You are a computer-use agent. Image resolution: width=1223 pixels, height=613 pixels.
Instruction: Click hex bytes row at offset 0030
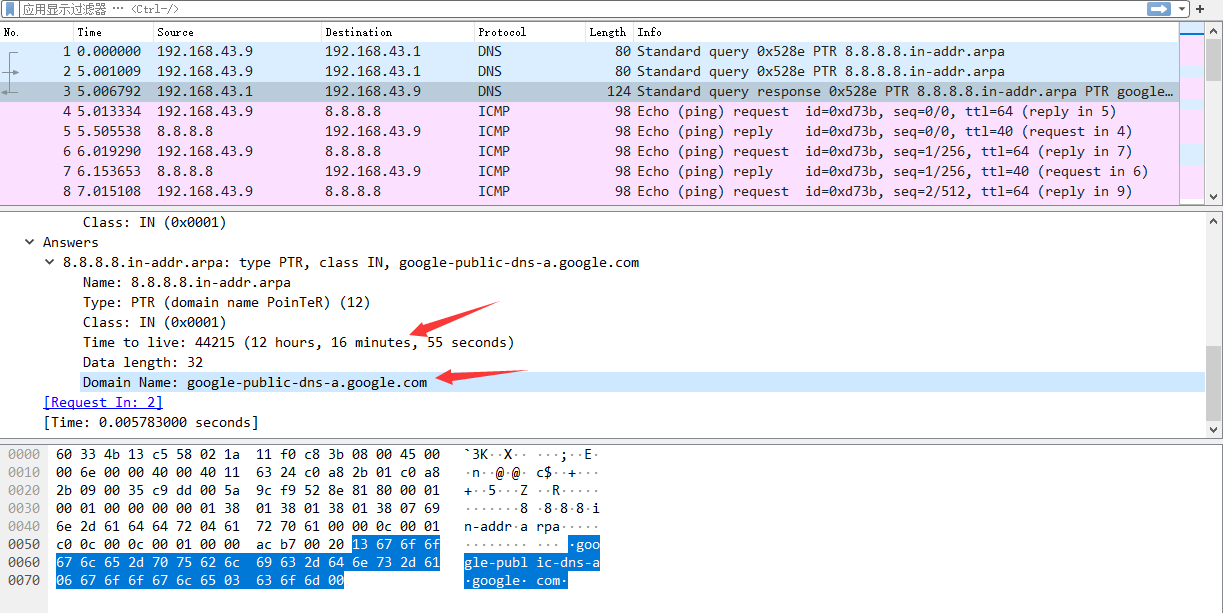[247, 510]
